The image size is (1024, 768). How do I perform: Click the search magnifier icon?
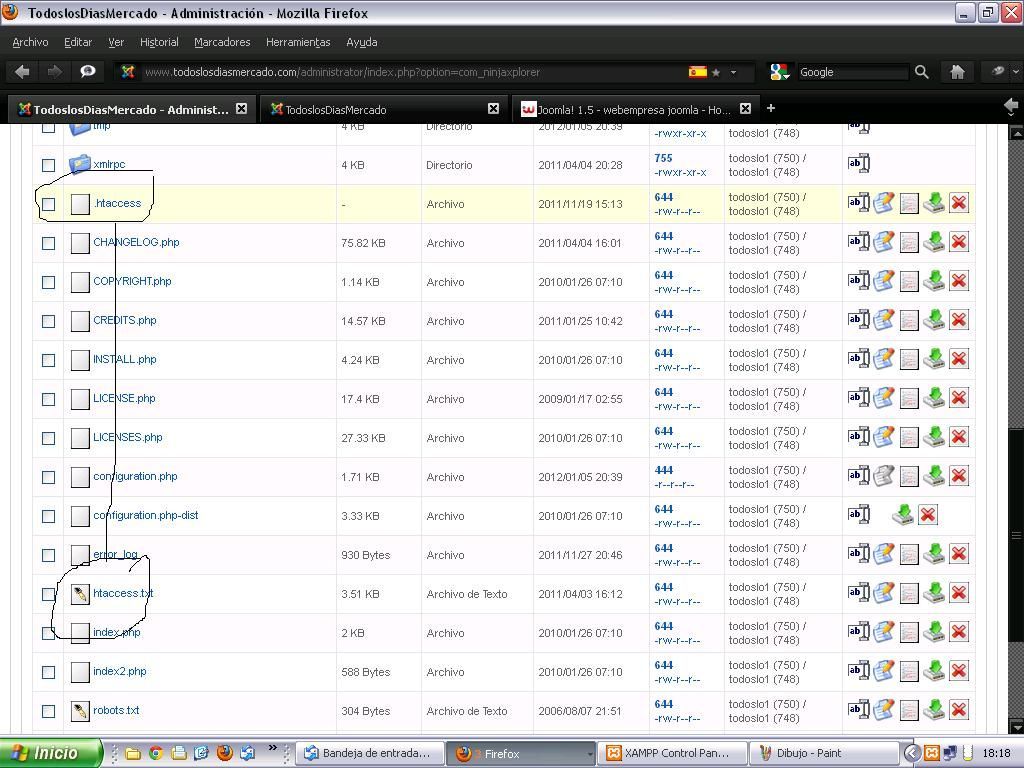point(921,72)
